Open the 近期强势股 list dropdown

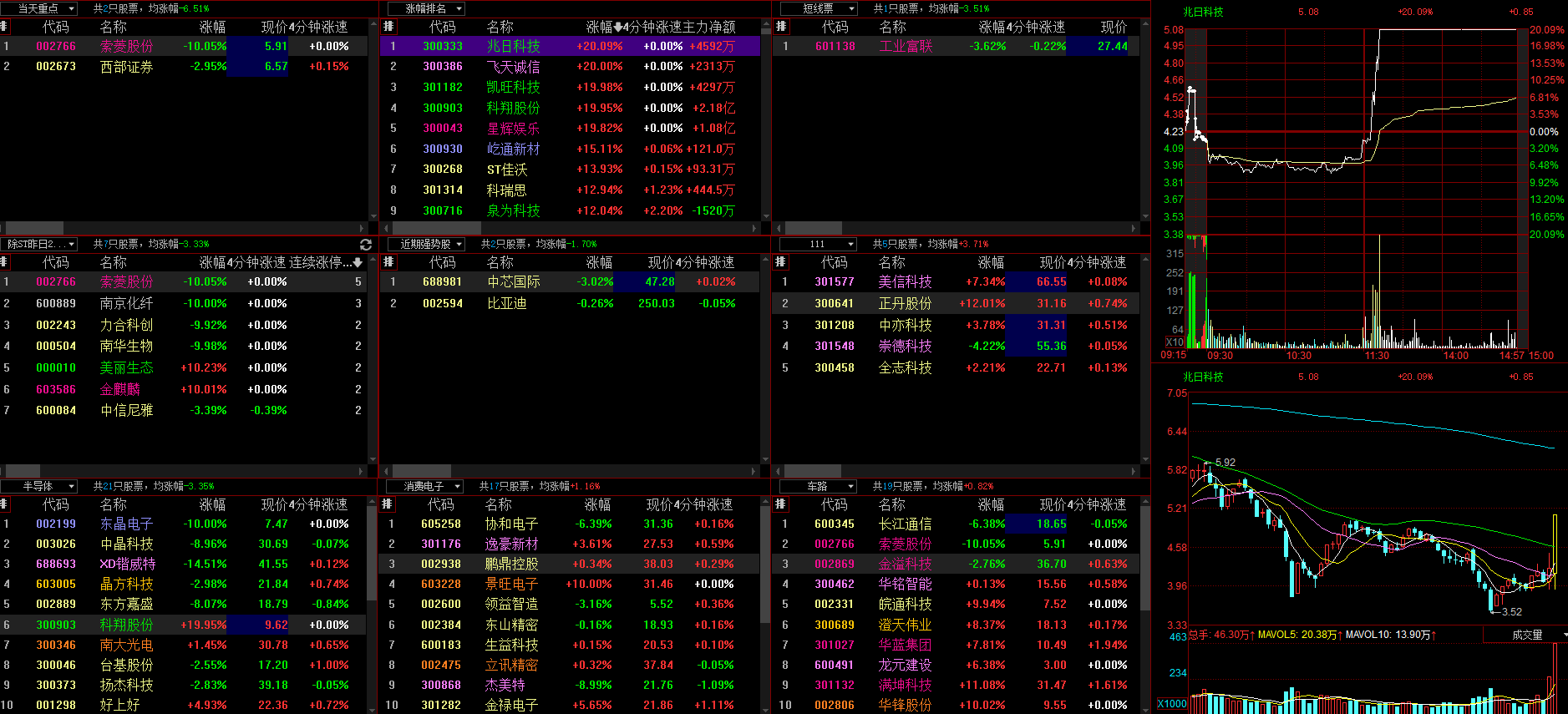[x=426, y=244]
